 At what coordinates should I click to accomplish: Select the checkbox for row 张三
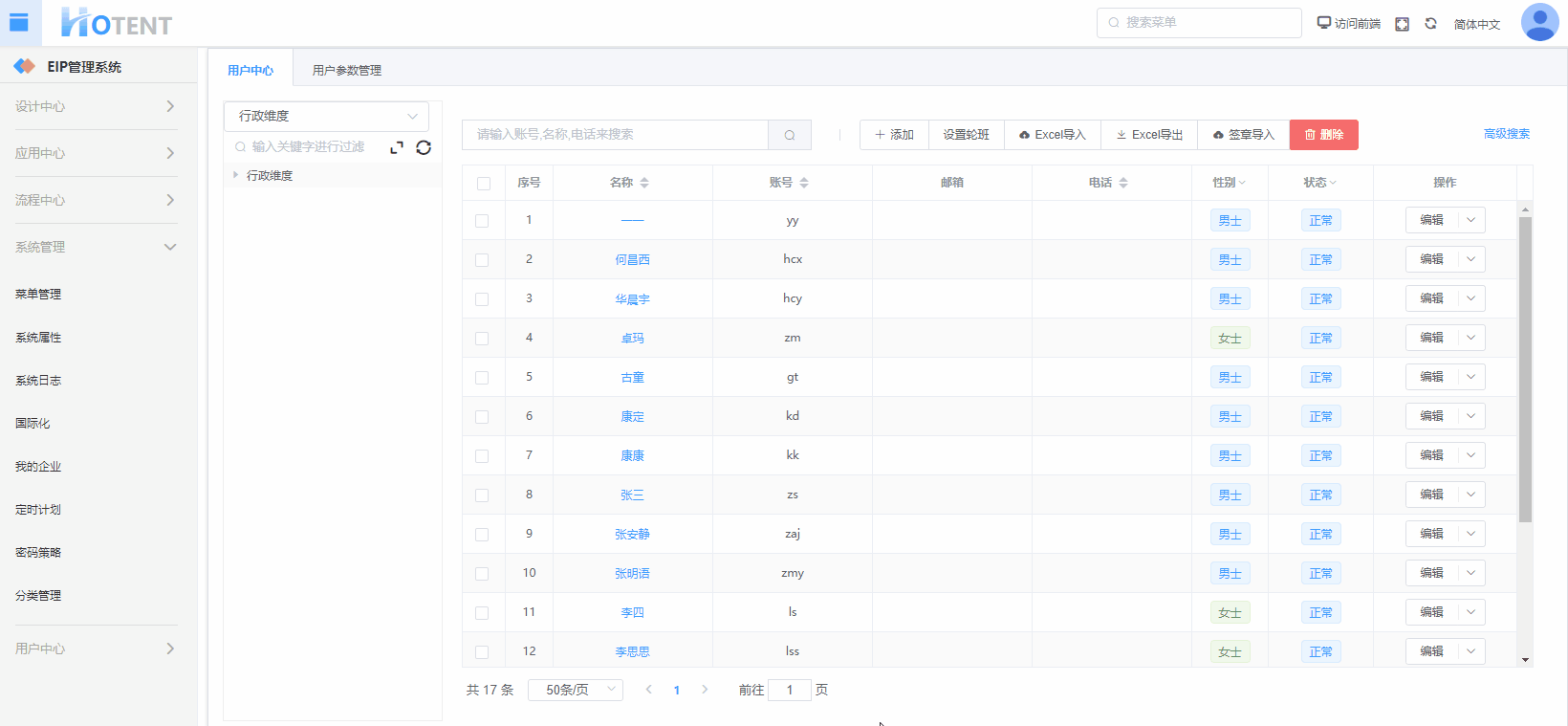(482, 495)
